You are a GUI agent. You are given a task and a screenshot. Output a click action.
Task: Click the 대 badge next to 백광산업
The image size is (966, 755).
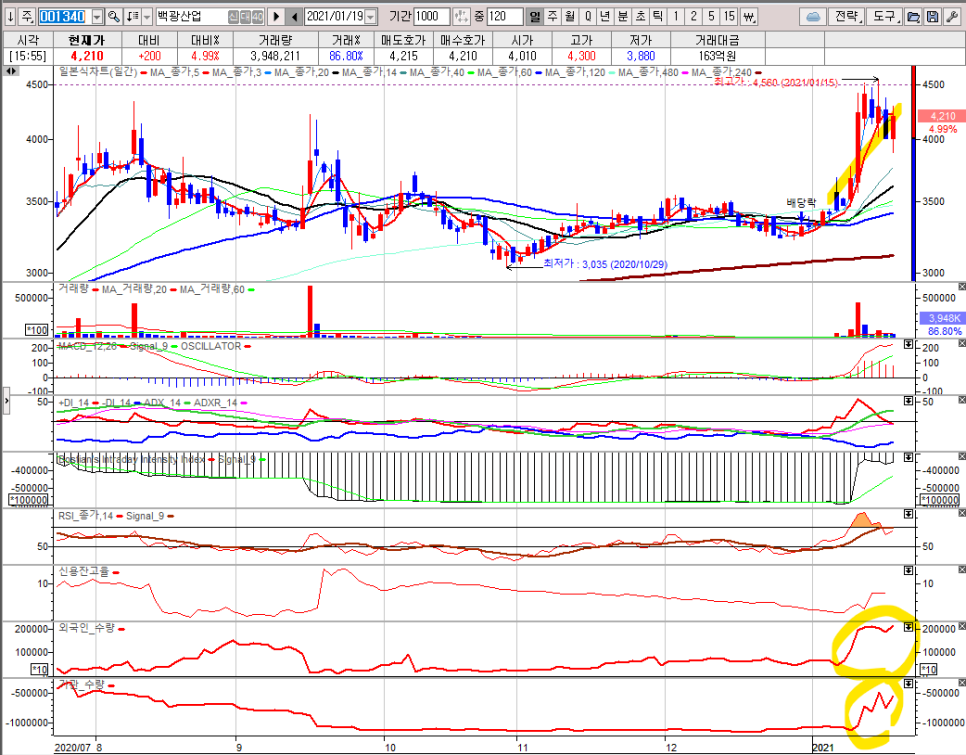[245, 17]
